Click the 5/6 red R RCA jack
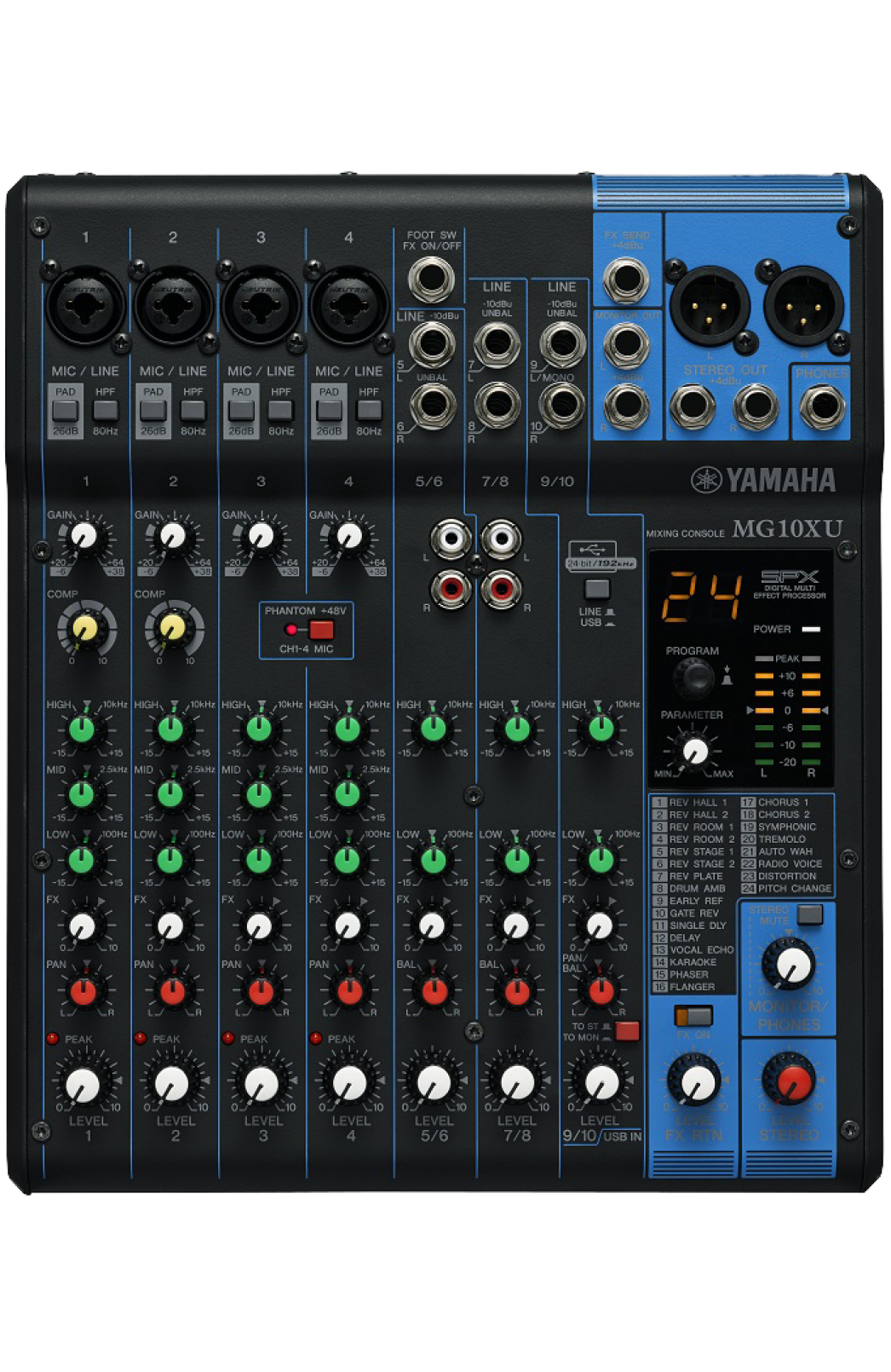 click(451, 589)
